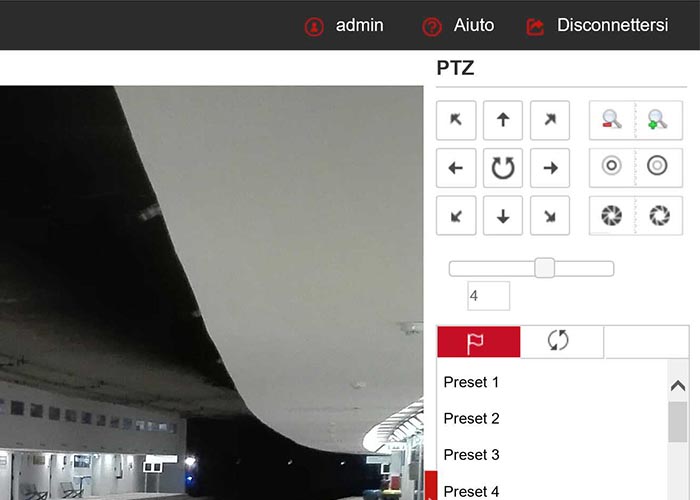Click Disconnettersi to log out
700x500 pixels.
598,26
